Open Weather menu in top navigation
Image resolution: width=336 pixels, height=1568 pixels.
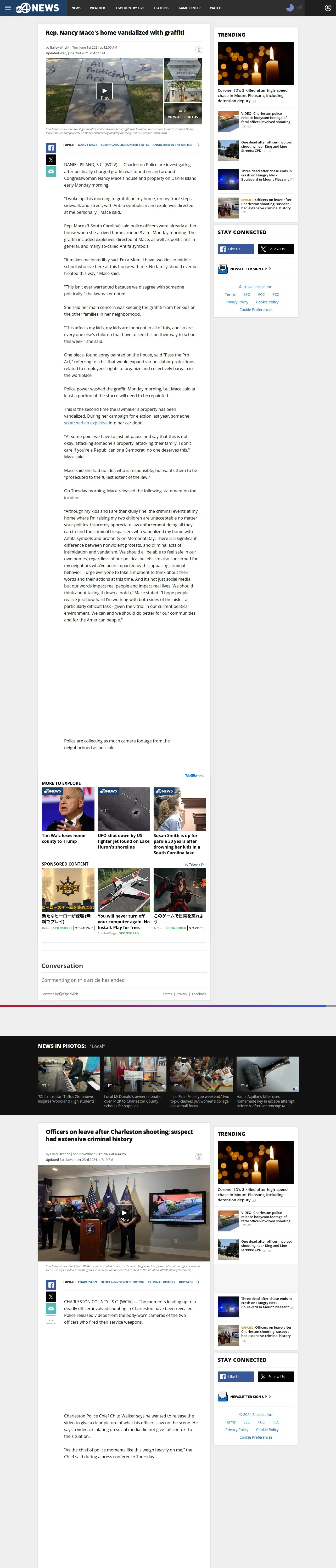click(x=97, y=8)
